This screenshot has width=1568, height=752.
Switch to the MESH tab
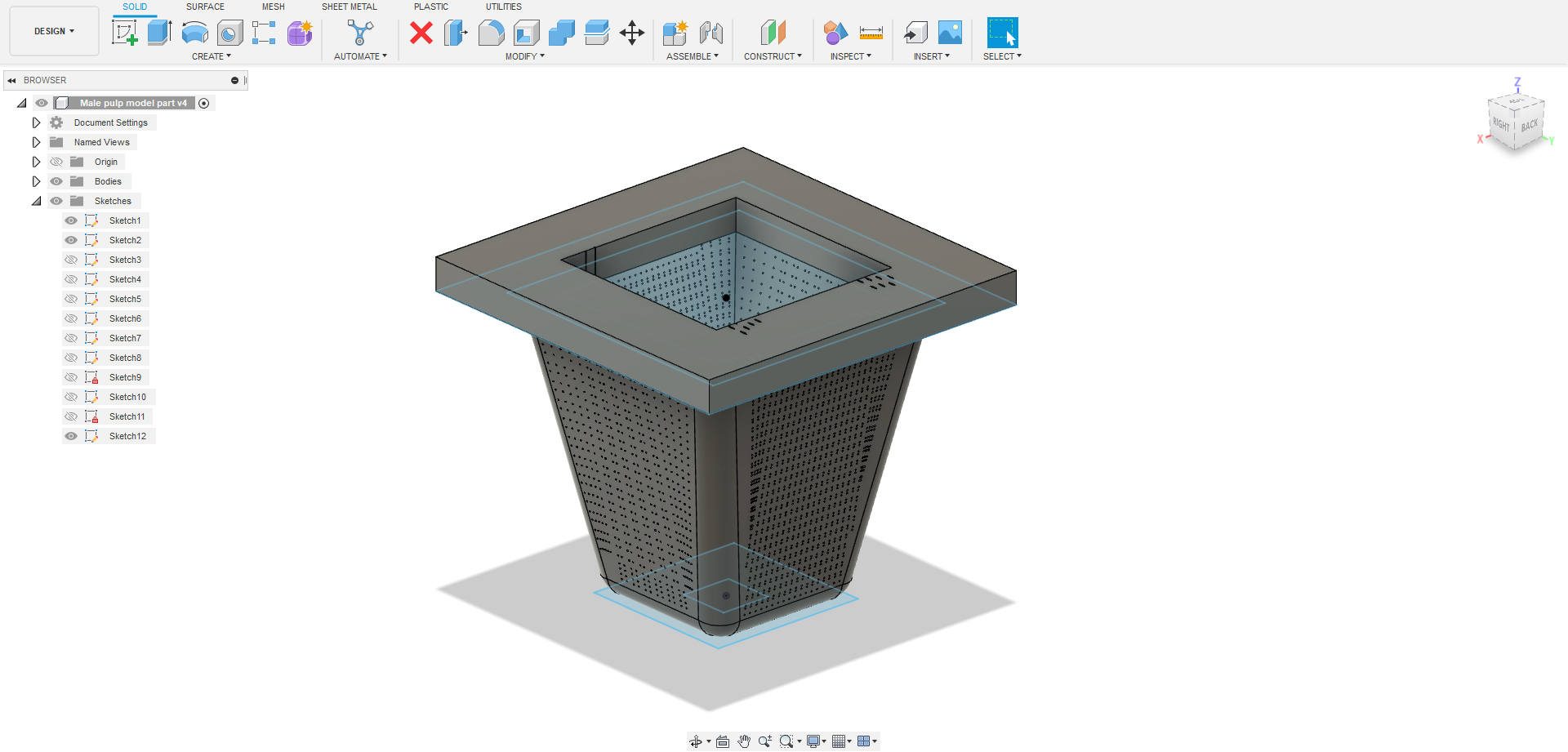click(274, 7)
